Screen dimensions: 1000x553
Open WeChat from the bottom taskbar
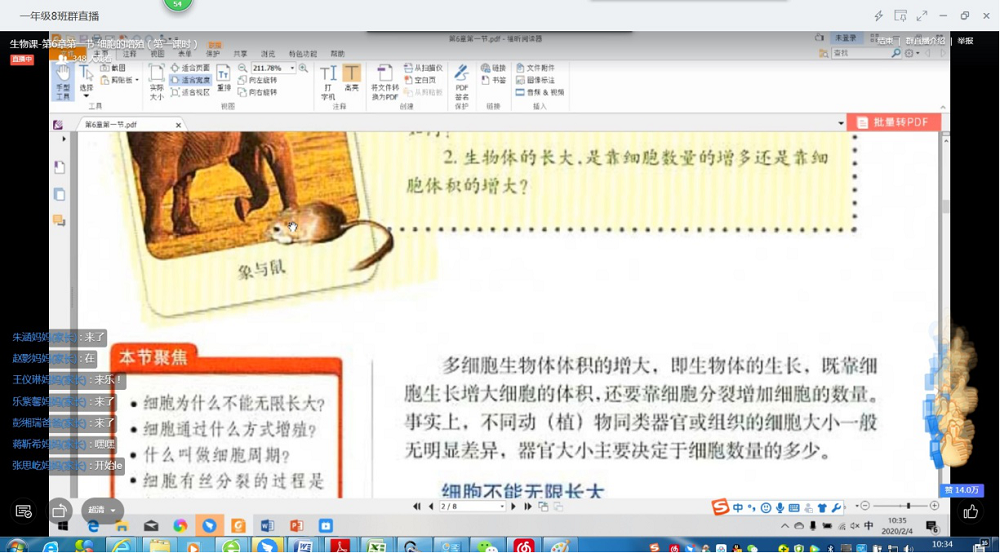point(489,547)
